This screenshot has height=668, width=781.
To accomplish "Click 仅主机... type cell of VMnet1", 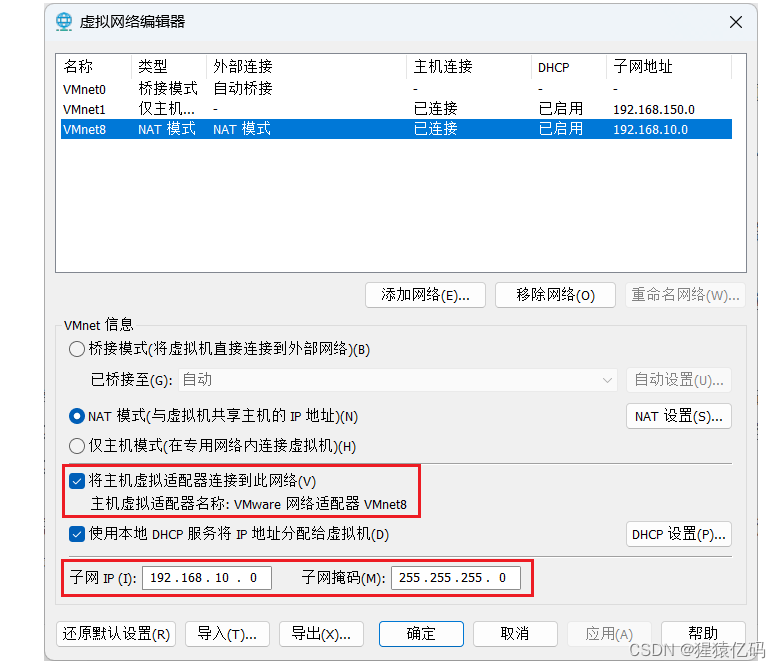I will (166, 109).
